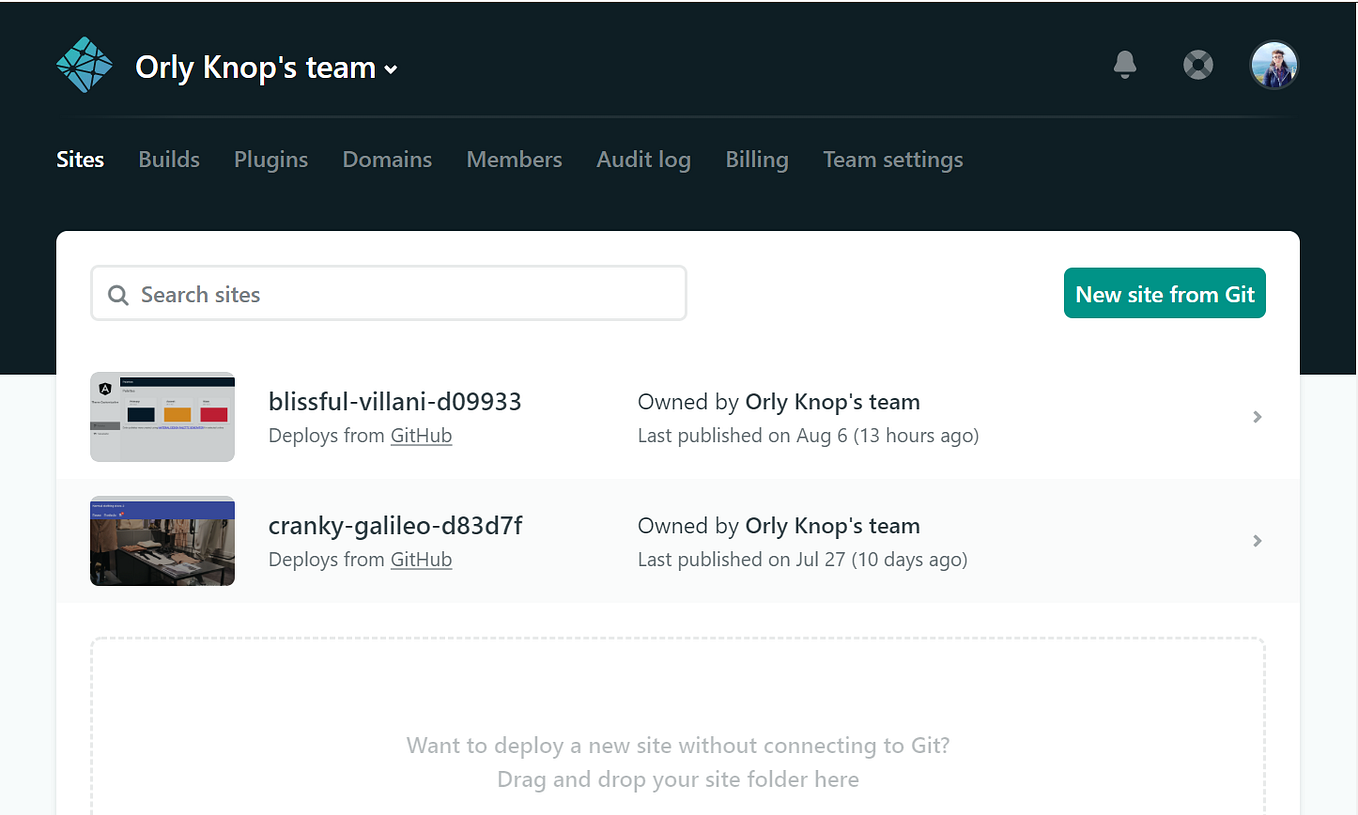Open the GitHub link for blissful-villani
This screenshot has height=815, width=1358.
(421, 435)
